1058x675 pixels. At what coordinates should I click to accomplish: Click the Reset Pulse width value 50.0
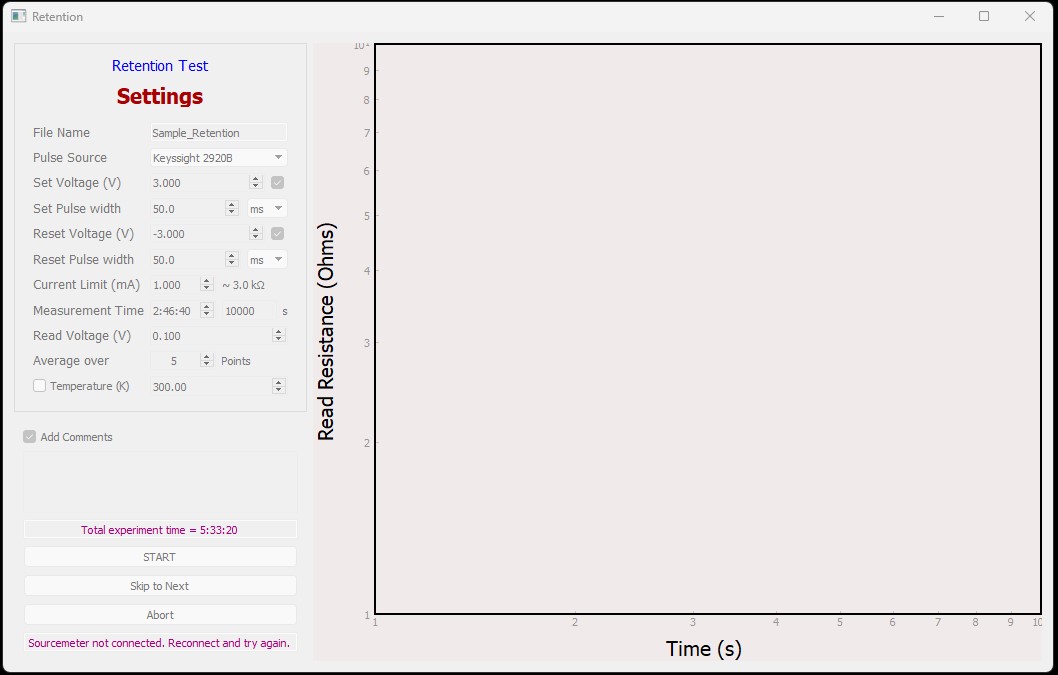click(x=188, y=259)
